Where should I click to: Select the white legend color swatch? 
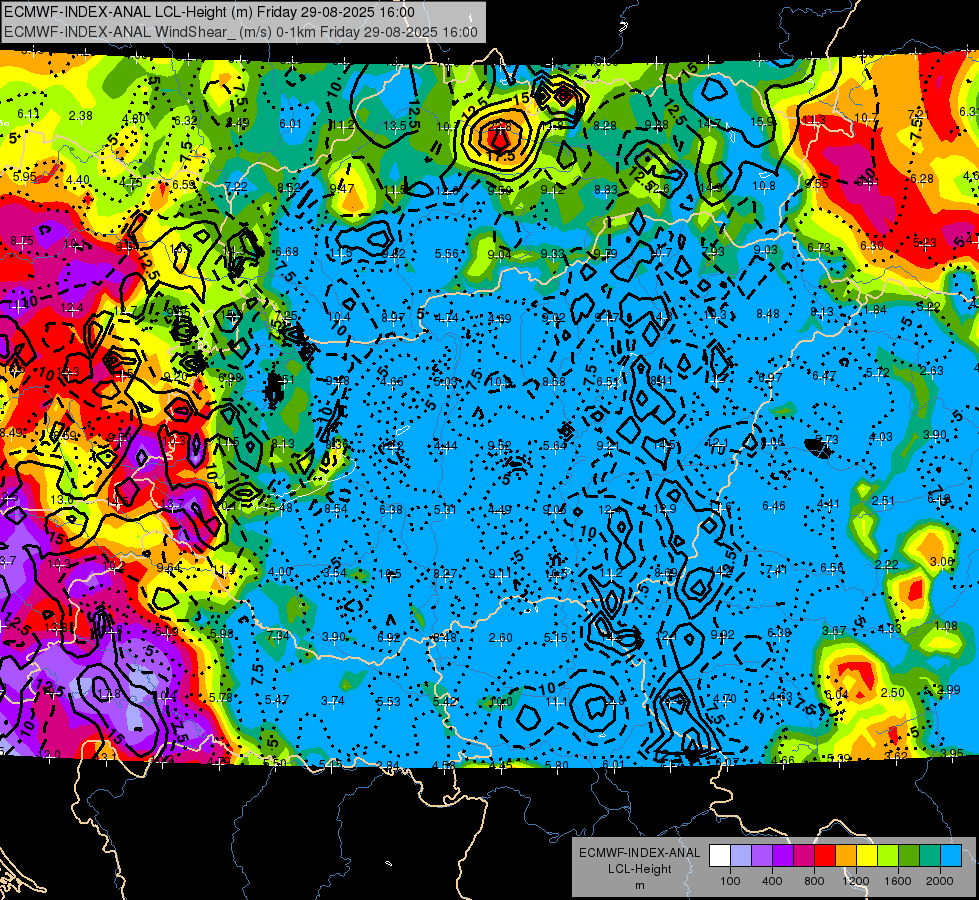[719, 856]
